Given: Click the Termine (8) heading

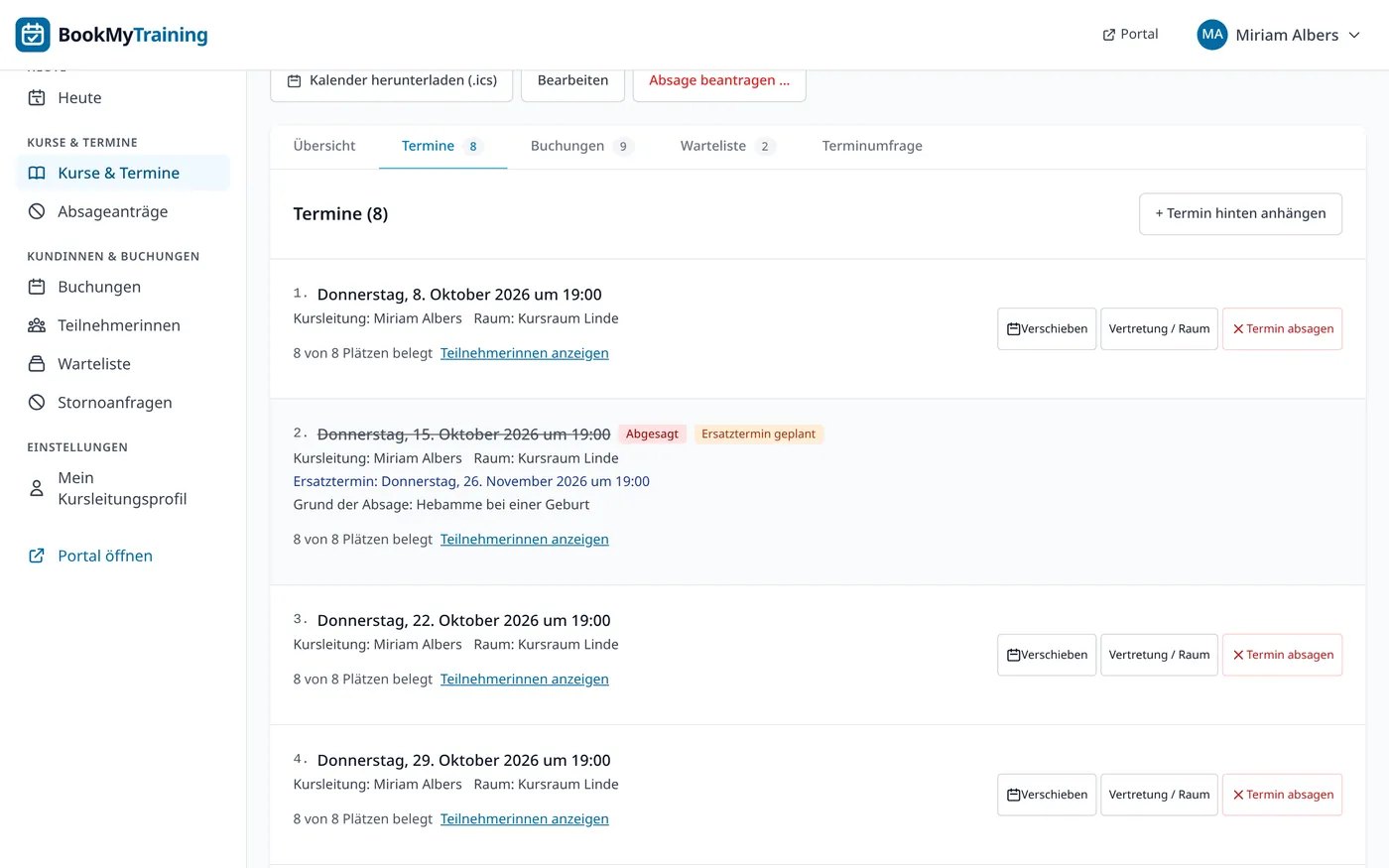Looking at the screenshot, I should 340,214.
